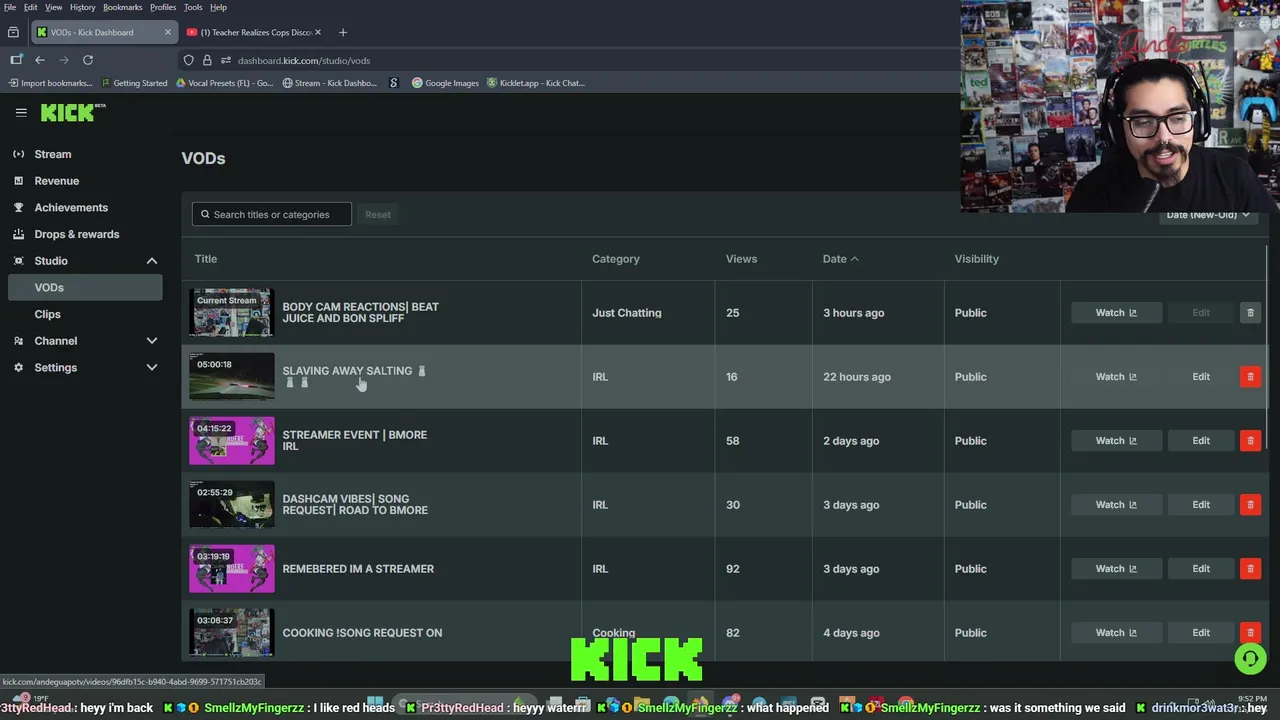Viewport: 1280px width, 720px height.
Task: Watch the COOKING !SONG REQUEST ON VOD
Action: pyautogui.click(x=1116, y=633)
